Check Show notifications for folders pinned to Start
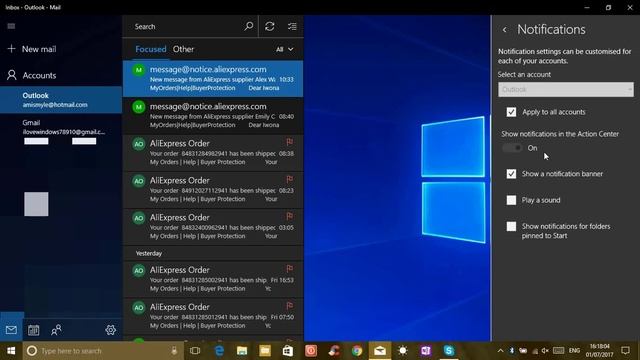This screenshot has height=360, width=640. pyautogui.click(x=511, y=227)
